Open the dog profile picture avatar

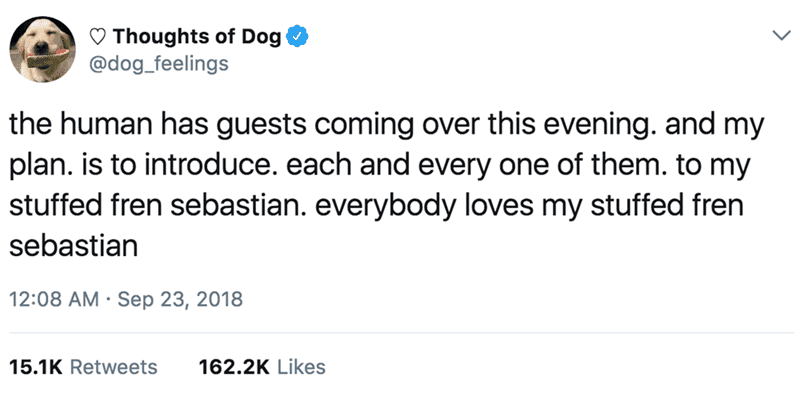(43, 49)
